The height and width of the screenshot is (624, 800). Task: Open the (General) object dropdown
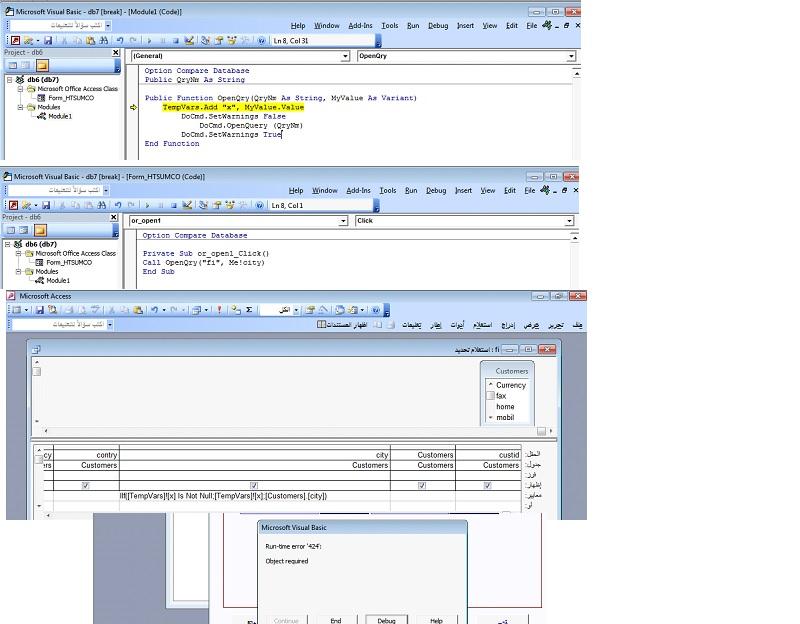pyautogui.click(x=345, y=56)
